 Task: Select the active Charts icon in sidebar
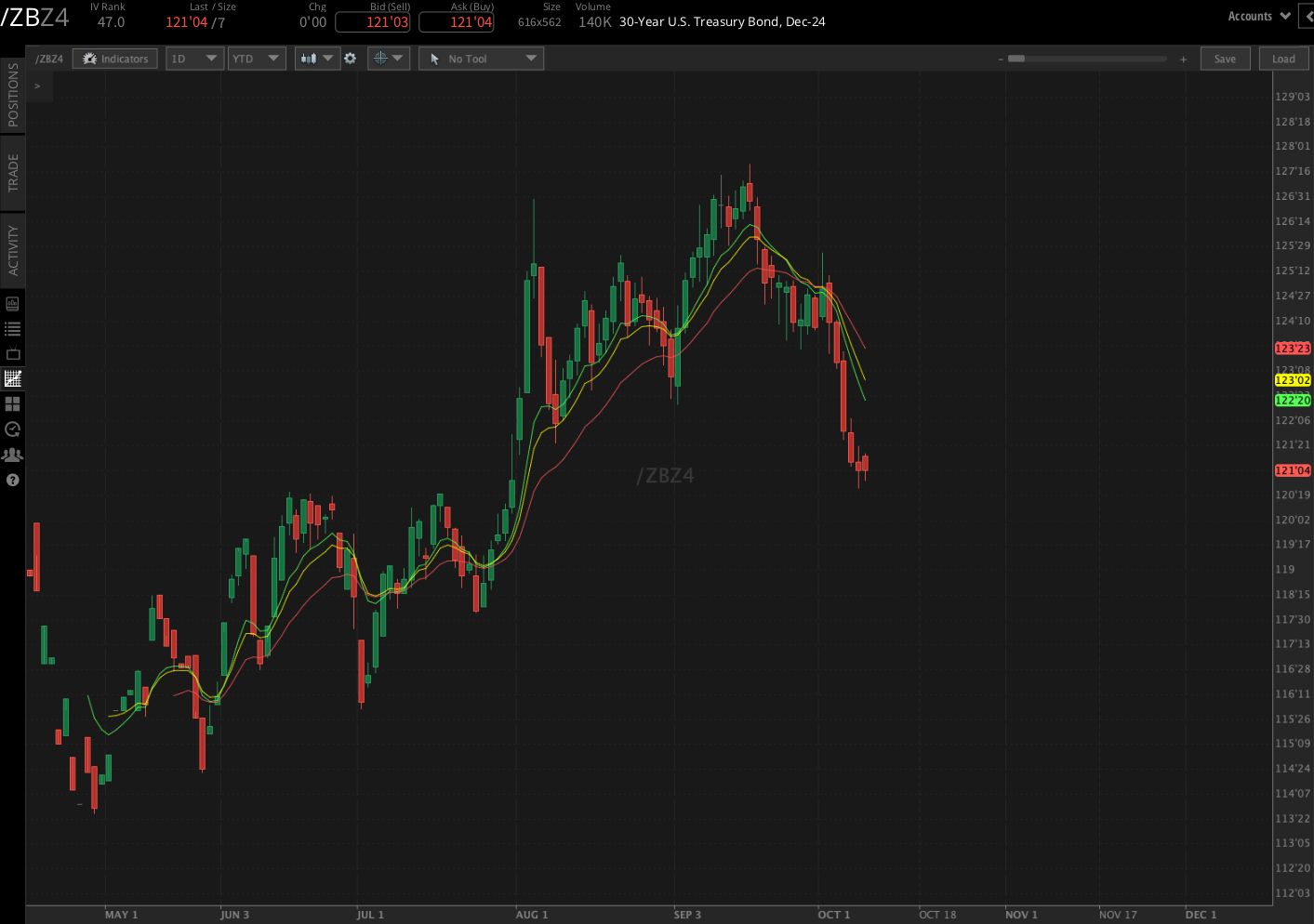point(12,378)
